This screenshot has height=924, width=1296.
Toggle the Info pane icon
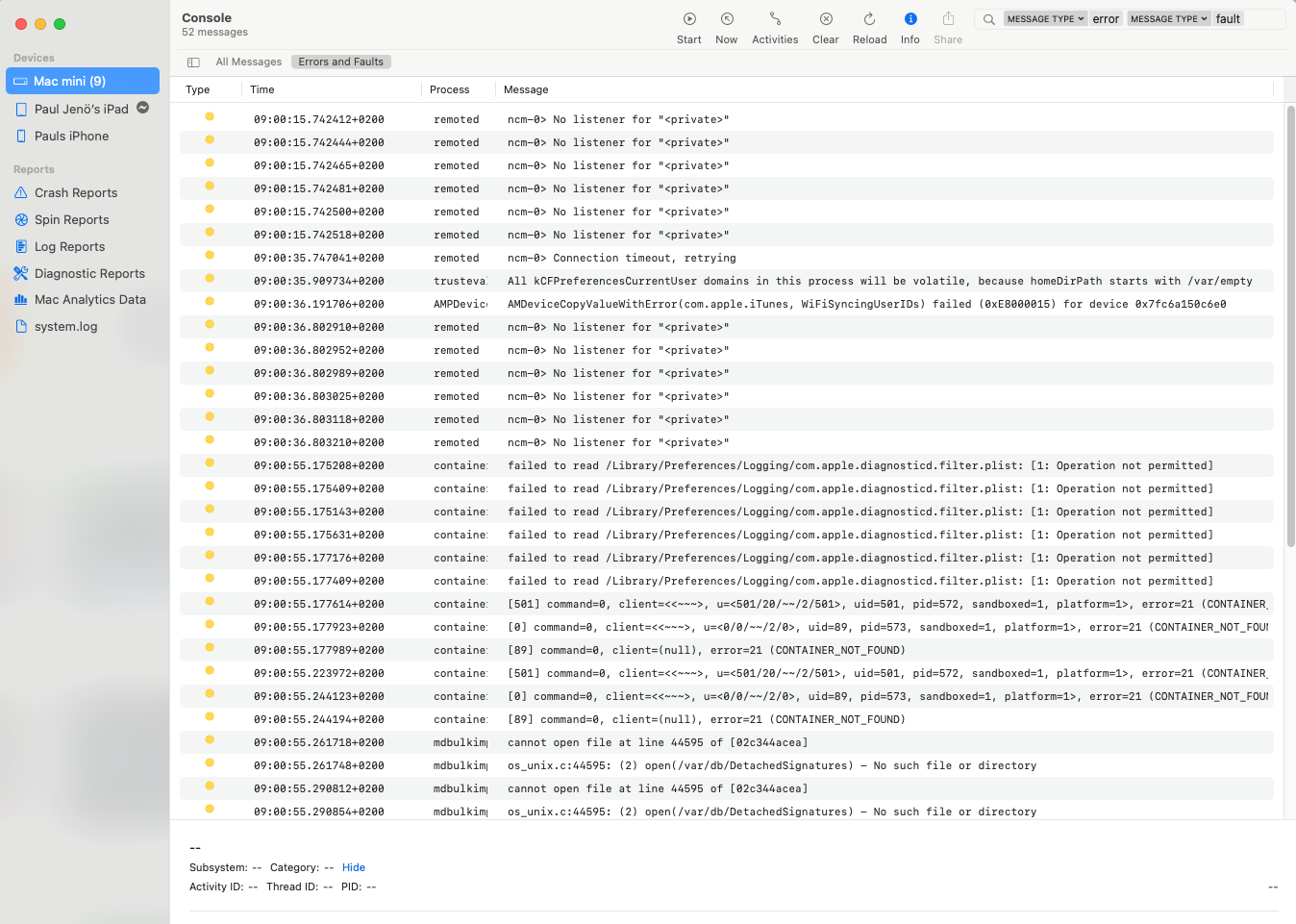(910, 19)
